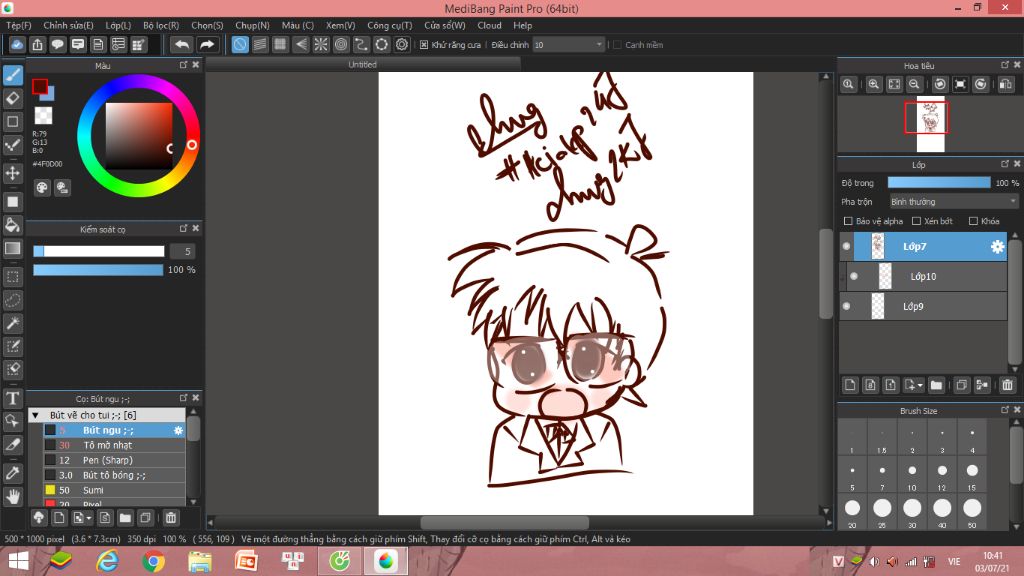Zoom out using the navigator magnifier minus

click(x=914, y=84)
